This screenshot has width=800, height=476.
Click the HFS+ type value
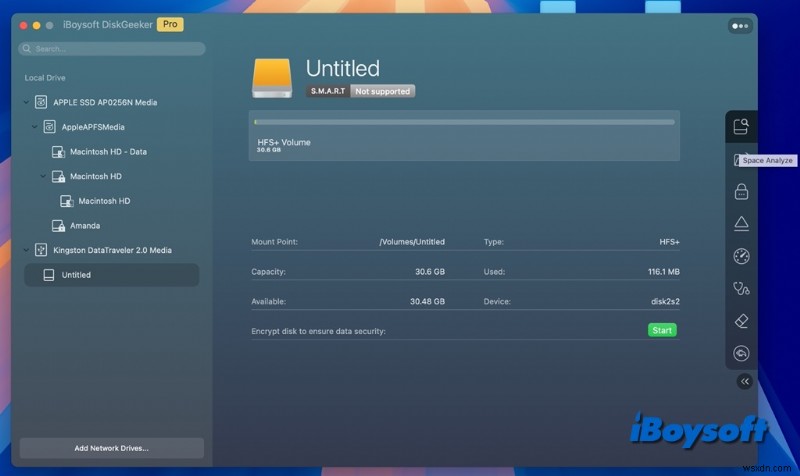pyautogui.click(x=669, y=242)
